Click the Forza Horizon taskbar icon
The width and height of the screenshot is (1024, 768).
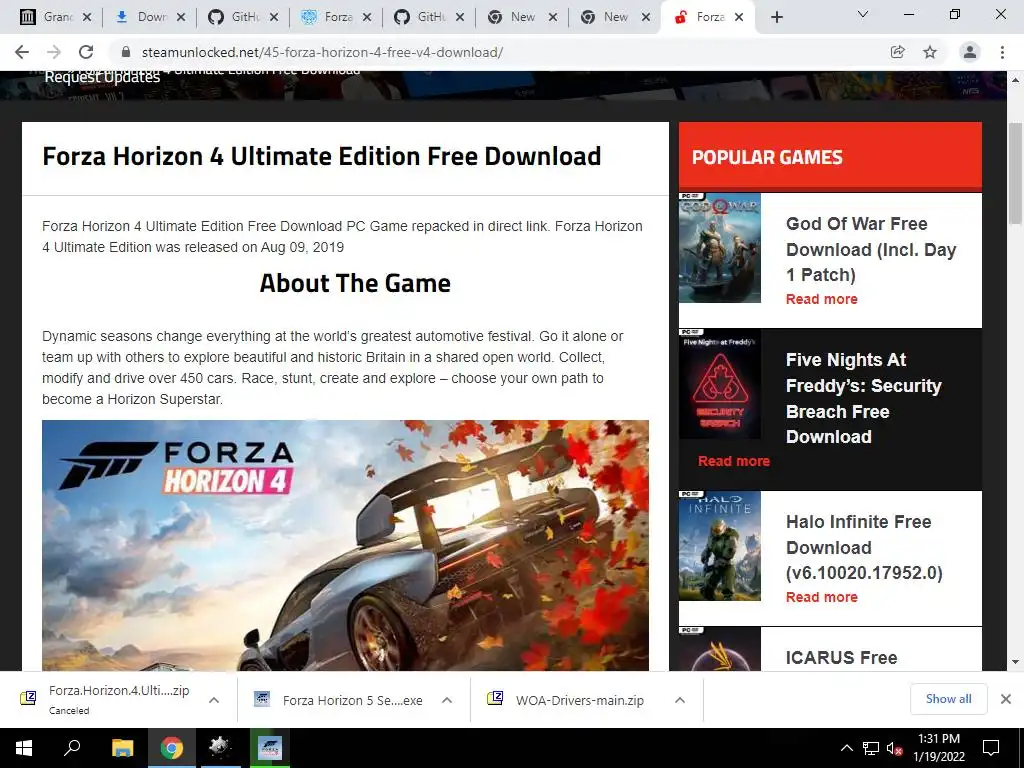(x=269, y=748)
